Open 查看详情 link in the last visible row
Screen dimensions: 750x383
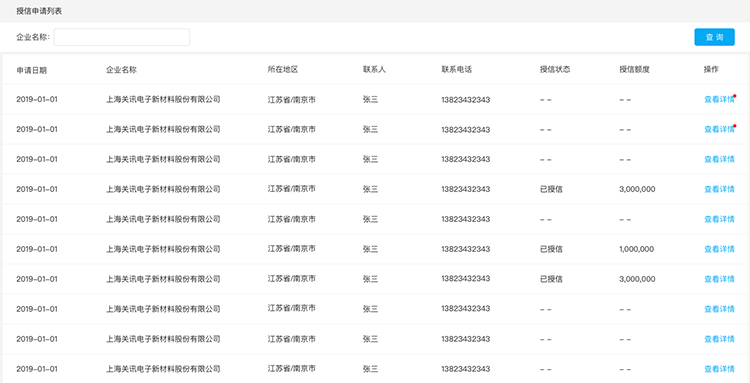point(719,369)
